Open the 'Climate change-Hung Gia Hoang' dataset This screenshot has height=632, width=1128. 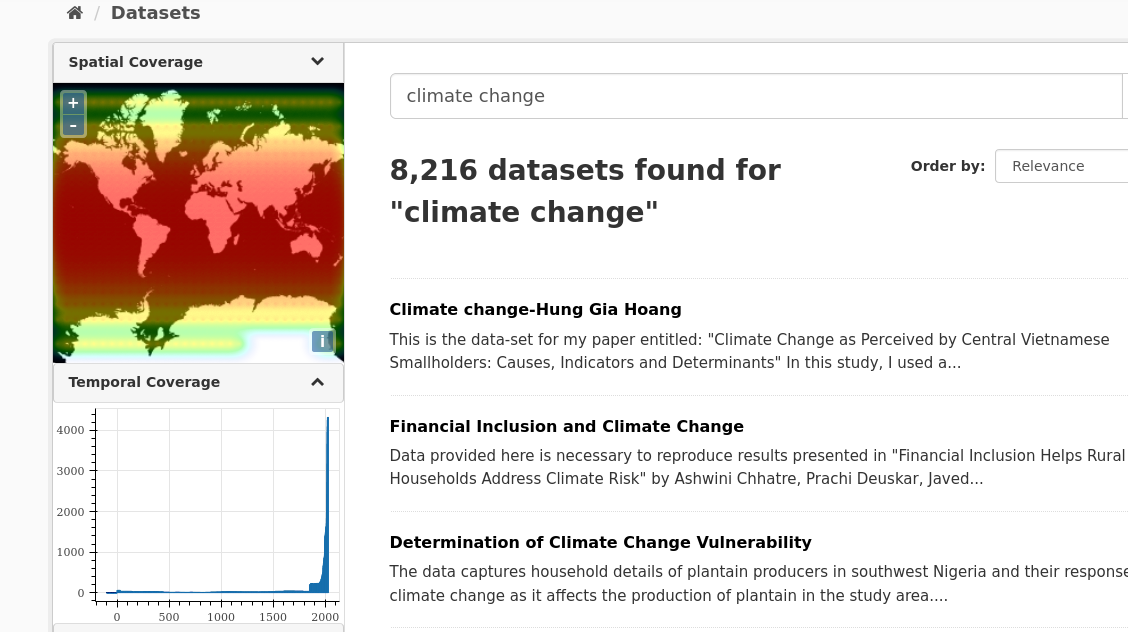click(x=535, y=309)
